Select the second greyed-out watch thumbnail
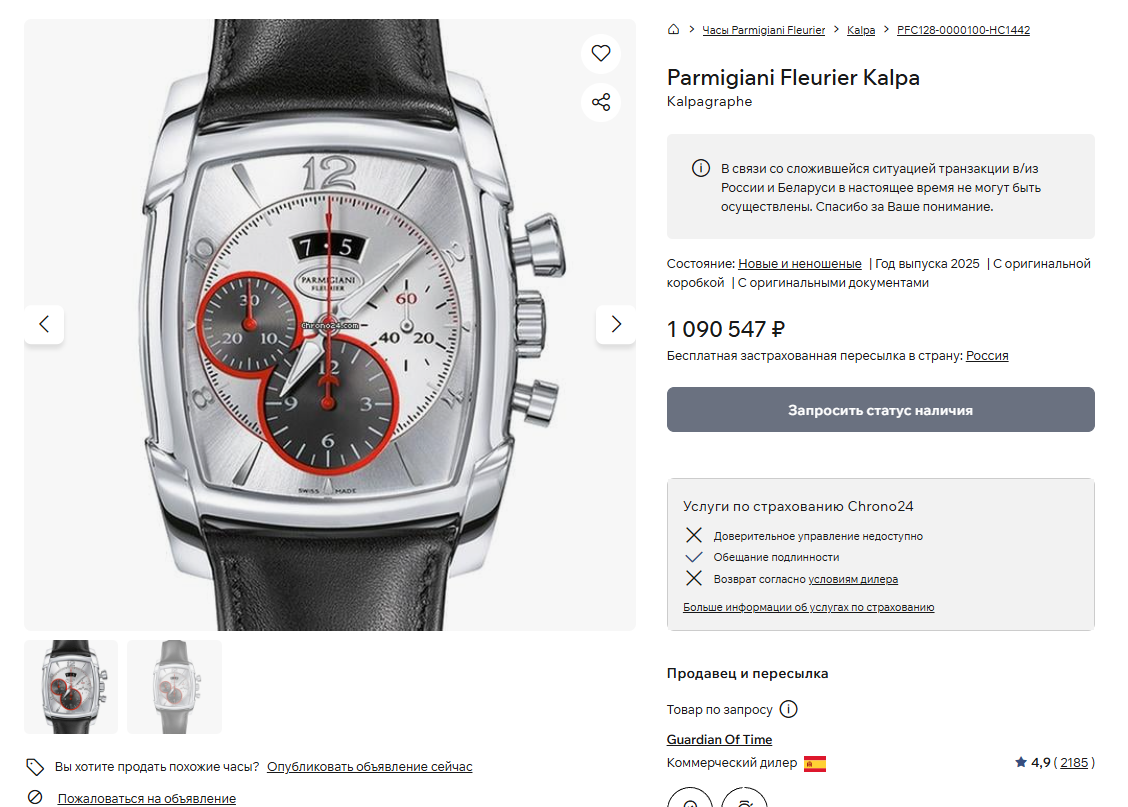1128x807 pixels. pyautogui.click(x=174, y=687)
